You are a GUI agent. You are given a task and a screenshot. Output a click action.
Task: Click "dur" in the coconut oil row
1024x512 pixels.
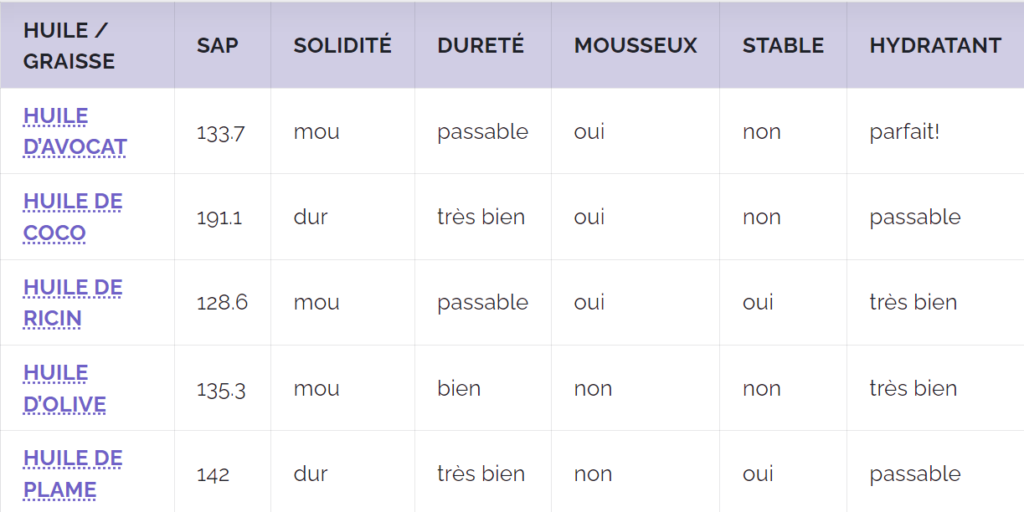[310, 217]
